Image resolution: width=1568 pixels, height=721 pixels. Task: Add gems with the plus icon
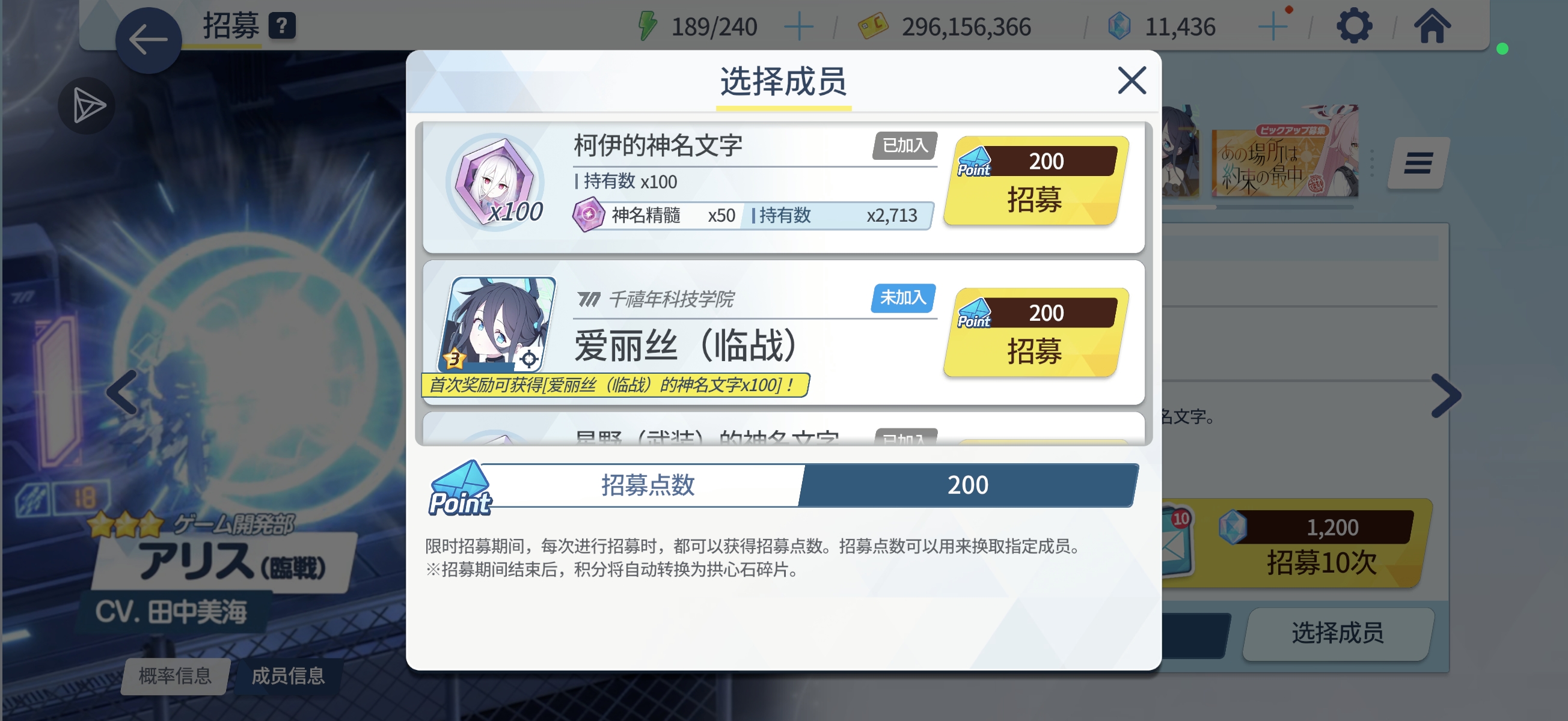coord(1272,27)
